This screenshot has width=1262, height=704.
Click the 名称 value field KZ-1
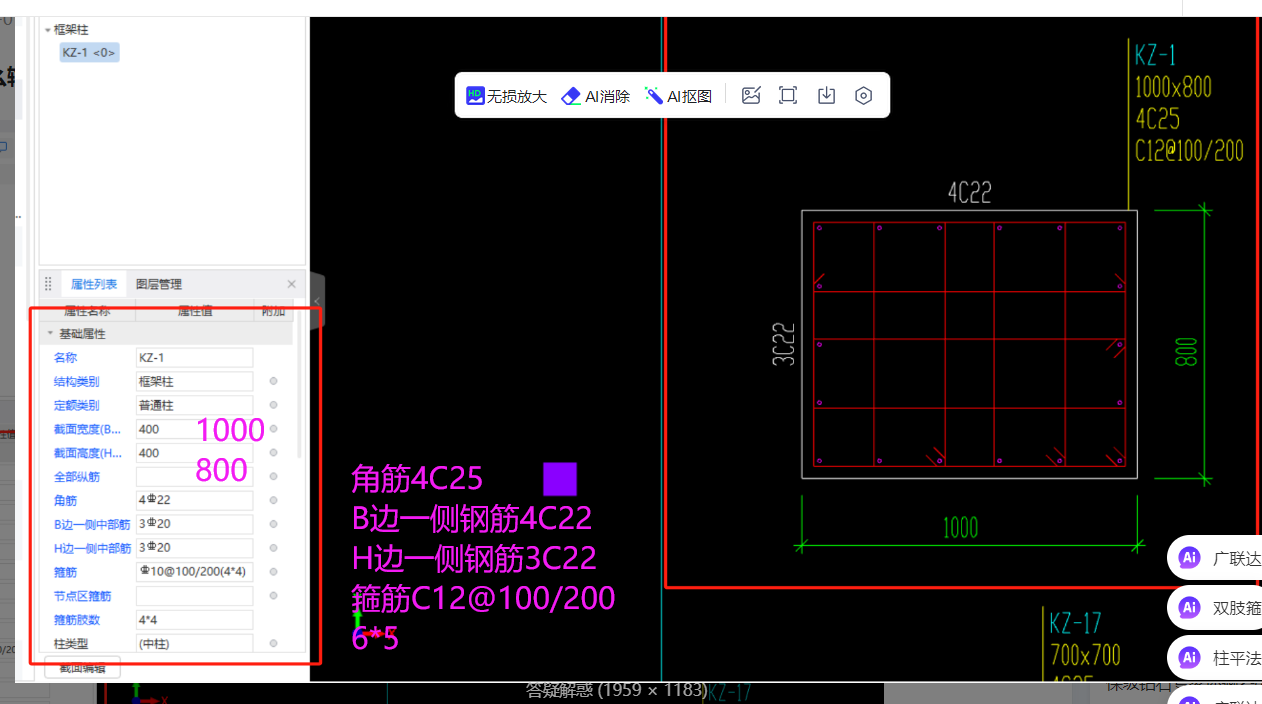click(x=194, y=357)
